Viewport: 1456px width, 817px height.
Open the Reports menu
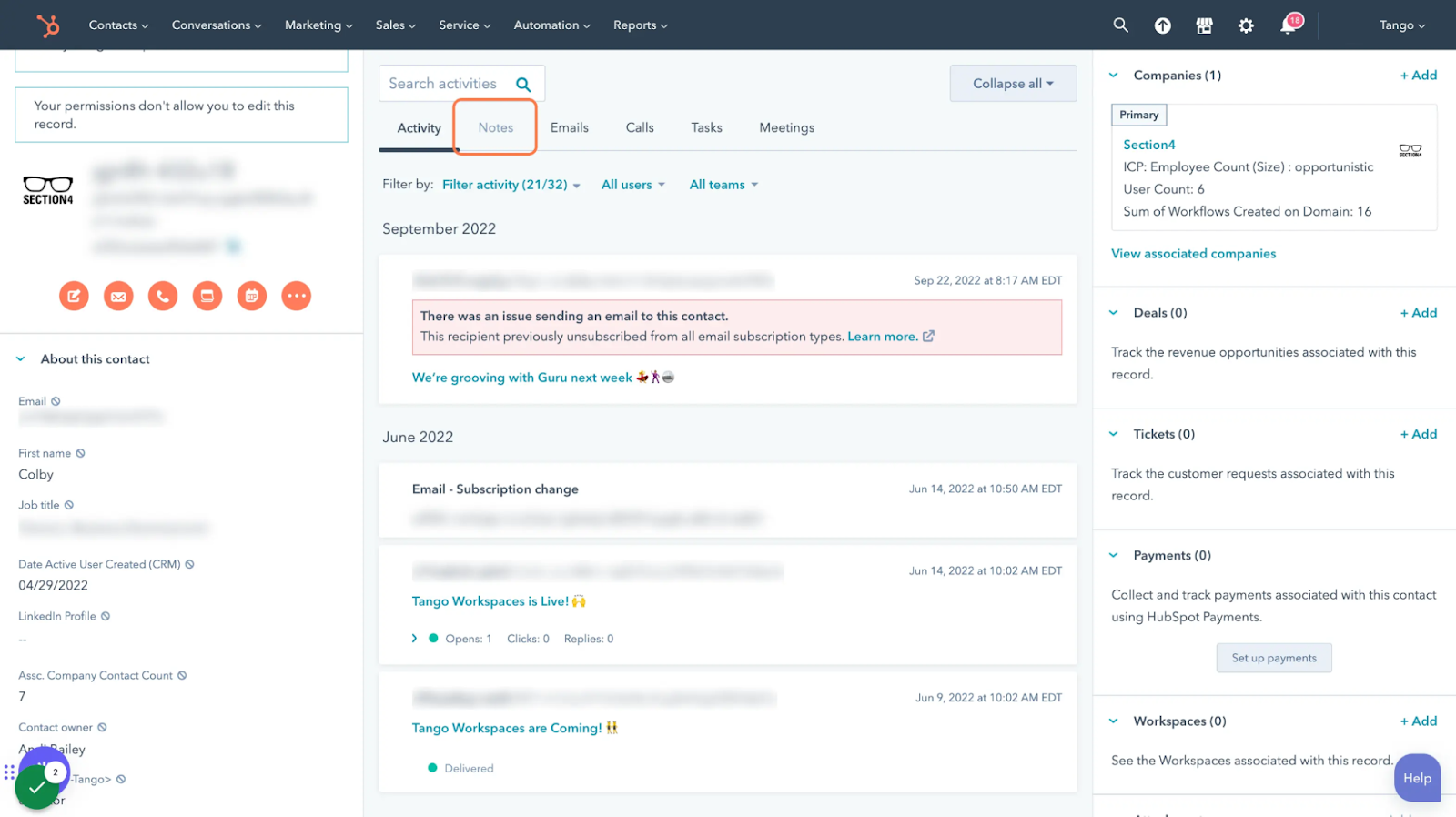click(x=641, y=25)
